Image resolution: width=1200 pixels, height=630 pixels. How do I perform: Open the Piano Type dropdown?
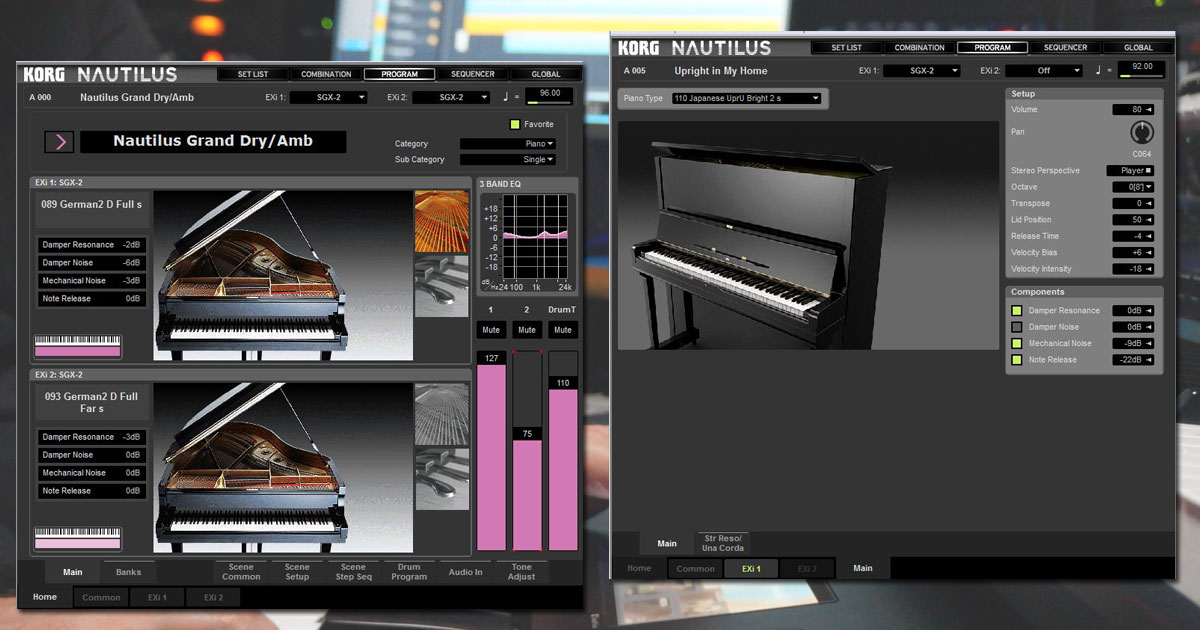point(746,98)
